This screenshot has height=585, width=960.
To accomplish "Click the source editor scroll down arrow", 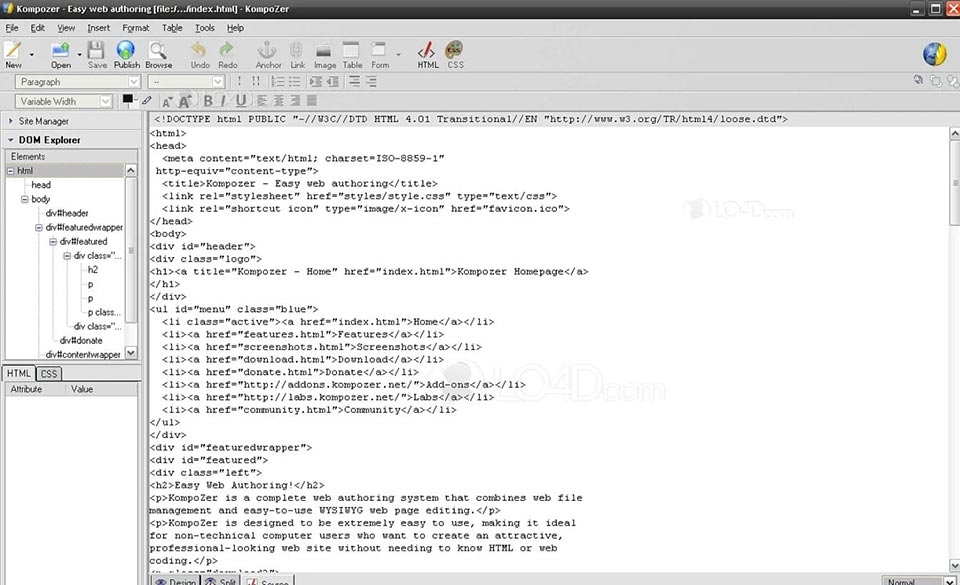I will click(954, 565).
